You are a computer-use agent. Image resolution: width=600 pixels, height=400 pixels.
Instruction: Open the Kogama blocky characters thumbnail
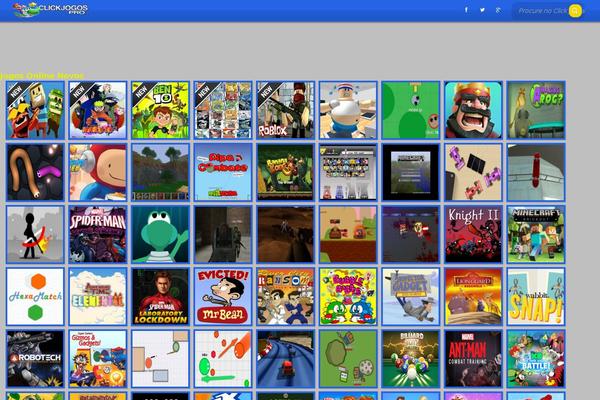(x=35, y=110)
